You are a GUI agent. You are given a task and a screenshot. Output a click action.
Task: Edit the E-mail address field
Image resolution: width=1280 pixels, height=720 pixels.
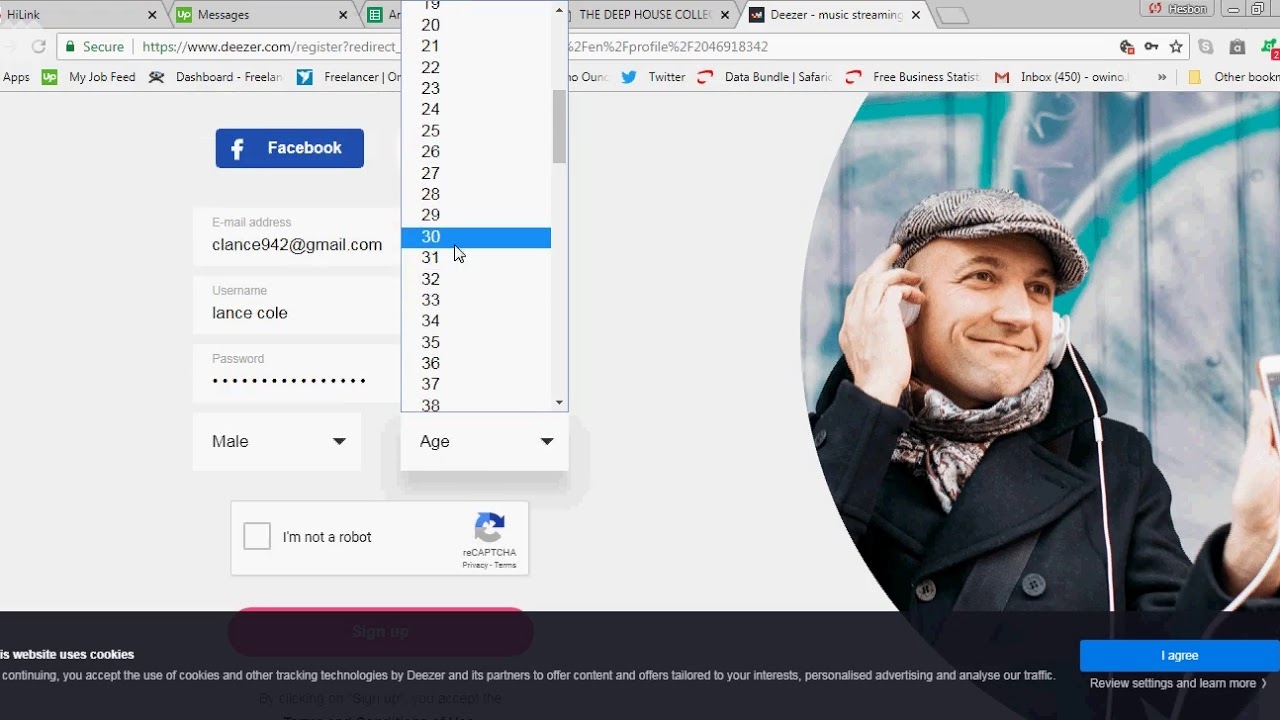(x=297, y=237)
